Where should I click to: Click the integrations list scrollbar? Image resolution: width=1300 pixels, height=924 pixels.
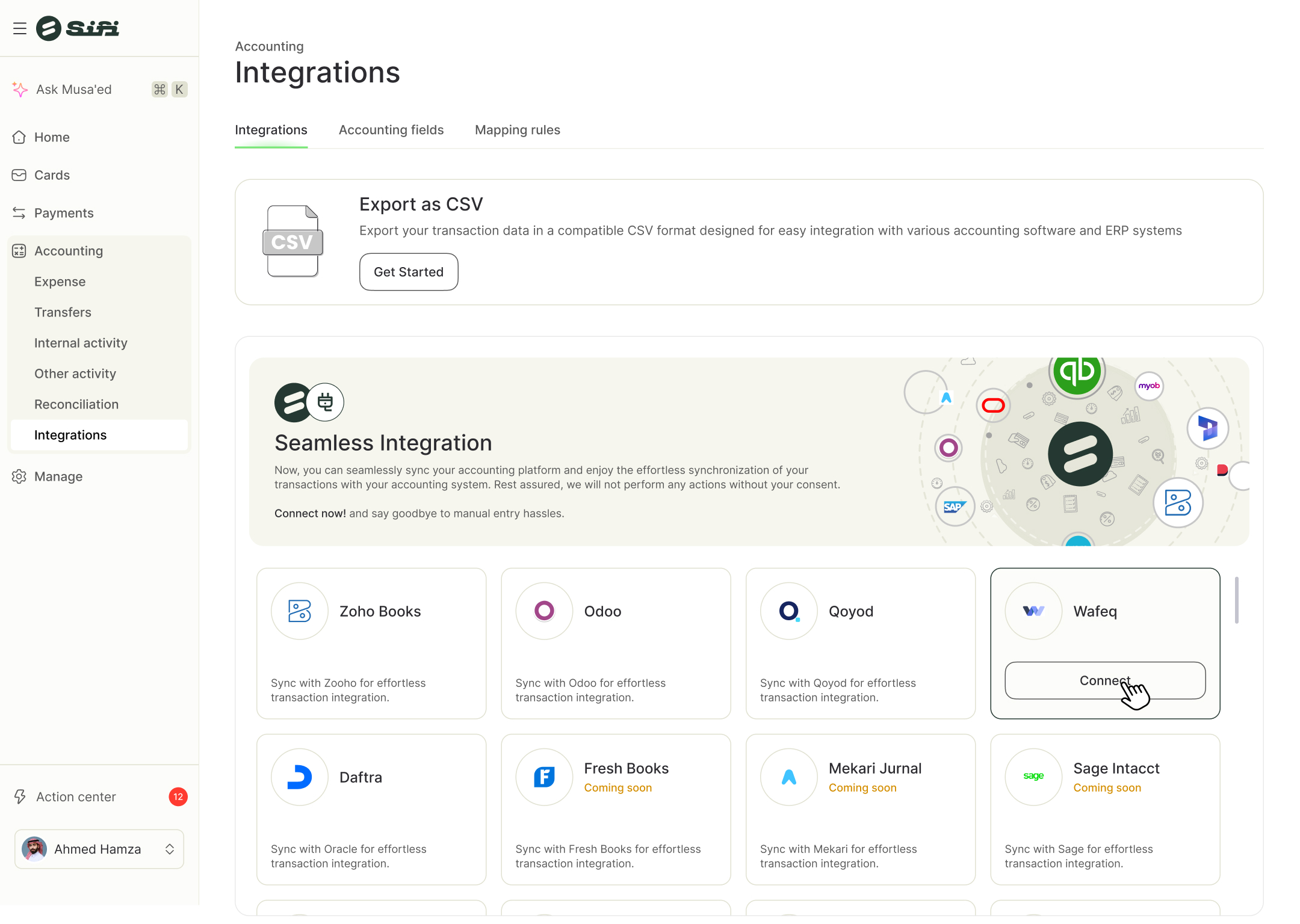pyautogui.click(x=1237, y=600)
